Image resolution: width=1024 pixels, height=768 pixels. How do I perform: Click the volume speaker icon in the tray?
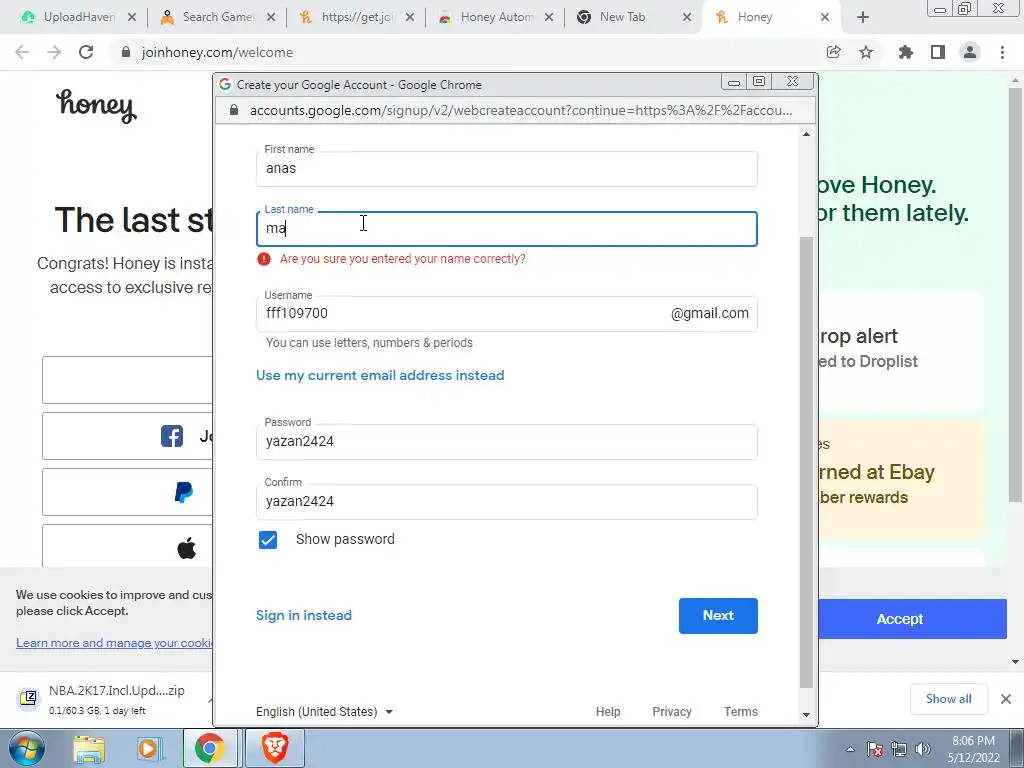point(923,749)
